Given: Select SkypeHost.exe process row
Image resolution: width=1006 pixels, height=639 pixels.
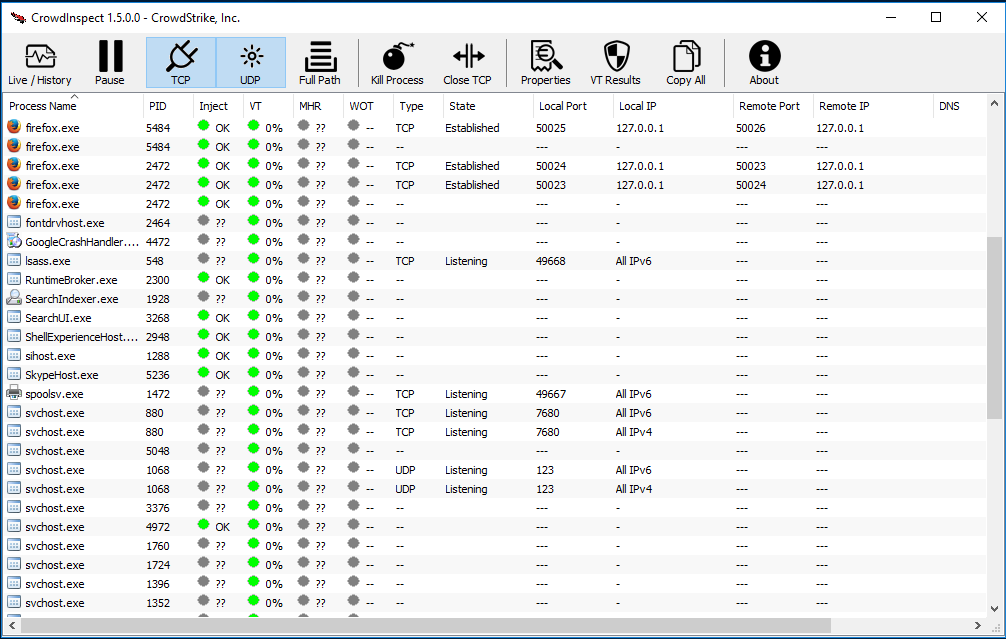Looking at the screenshot, I should 495,375.
